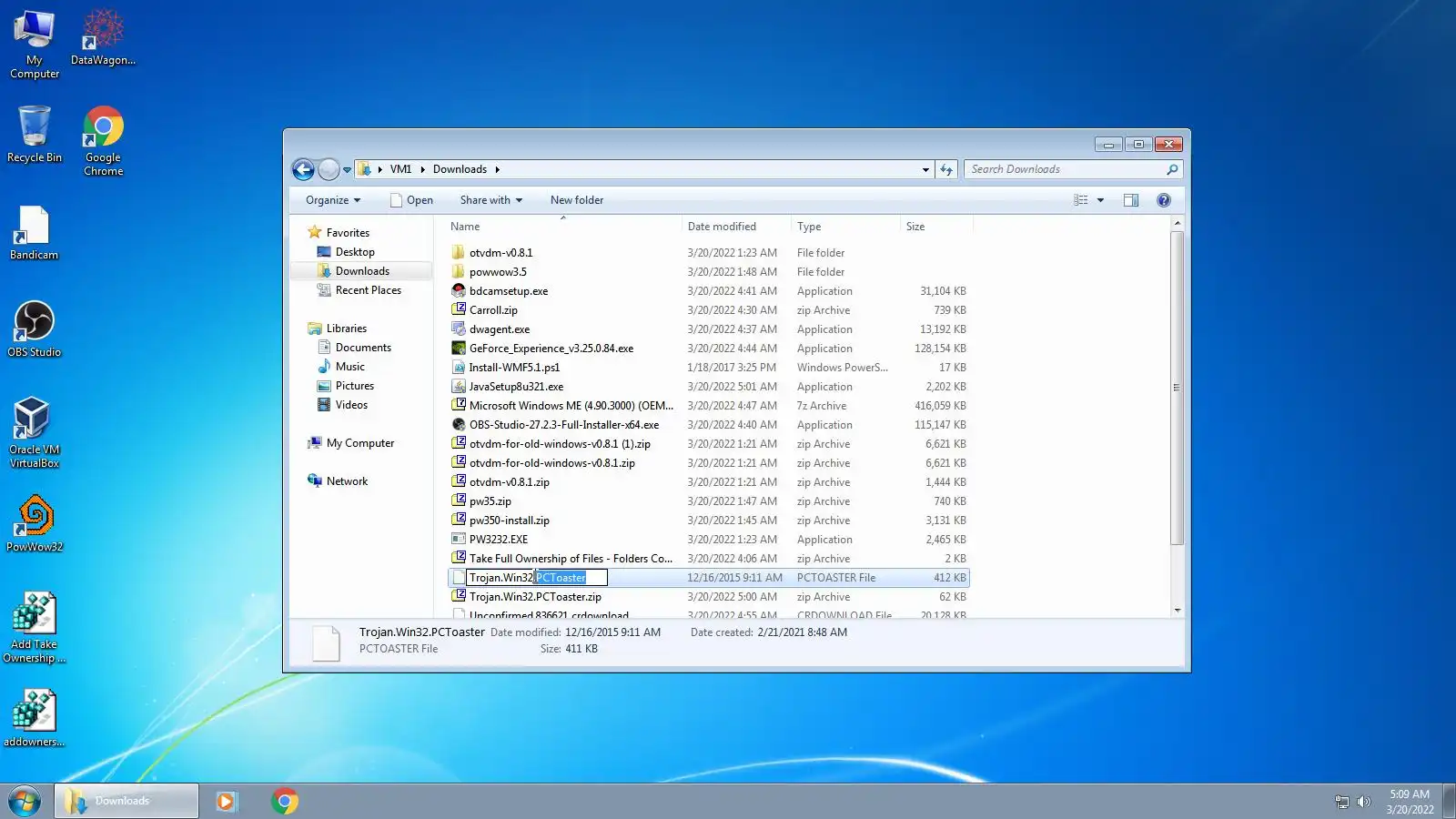
Task: Open Music library in navigation pane
Action: 341,367
